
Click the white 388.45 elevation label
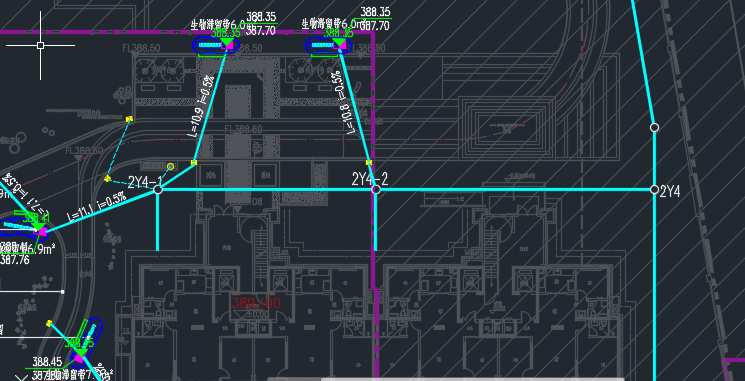[47, 362]
